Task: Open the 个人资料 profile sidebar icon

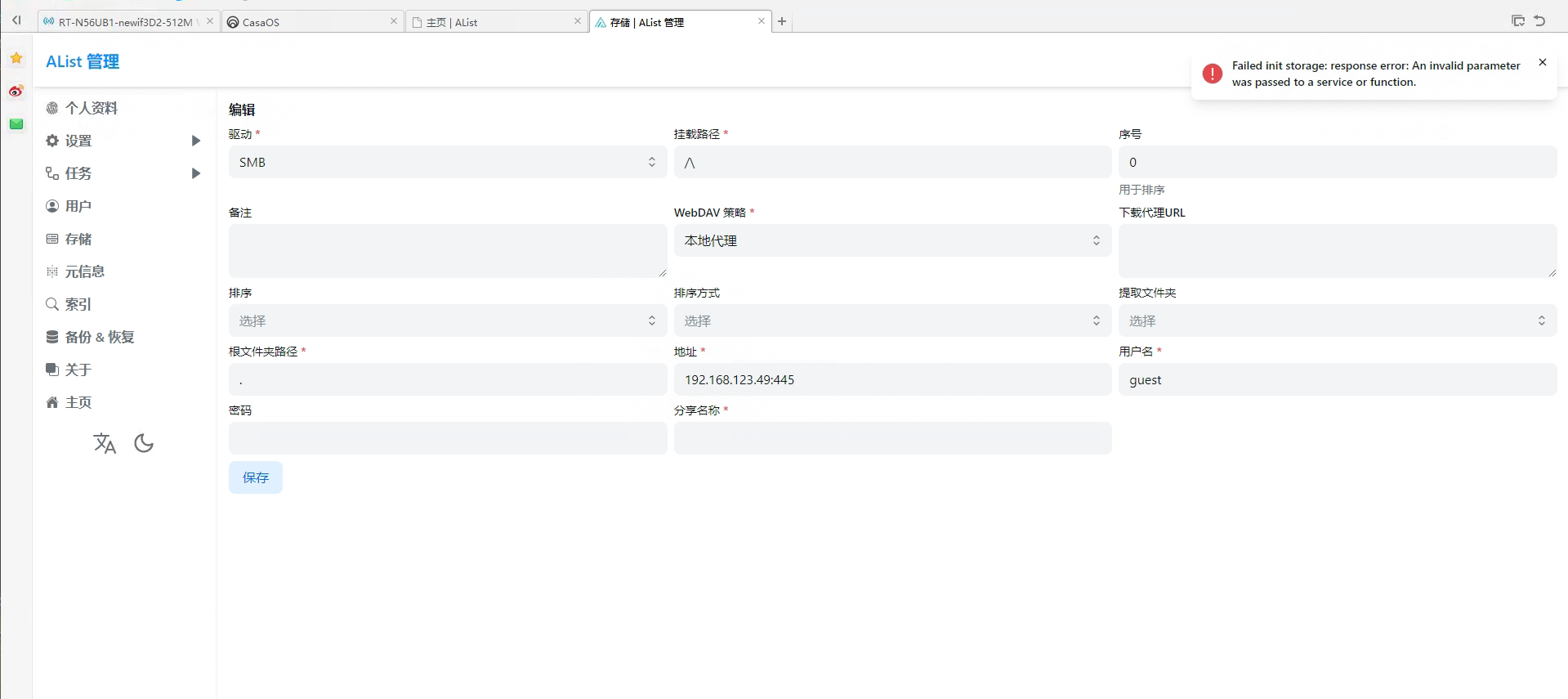Action: coord(52,108)
